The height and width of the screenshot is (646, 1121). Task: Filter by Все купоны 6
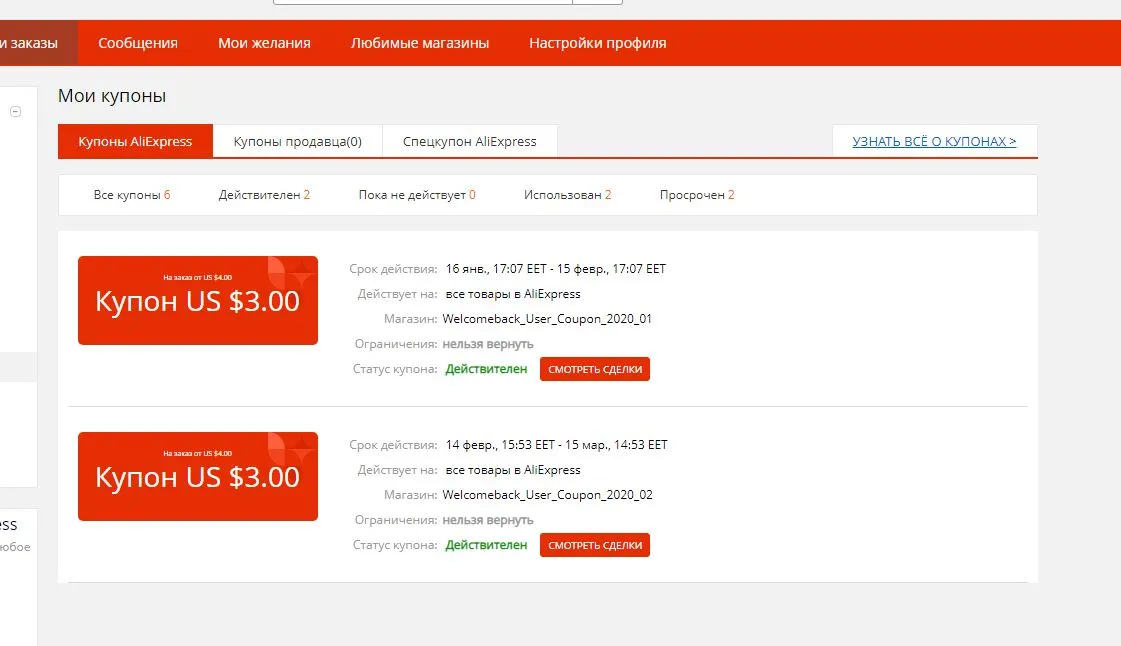point(132,195)
